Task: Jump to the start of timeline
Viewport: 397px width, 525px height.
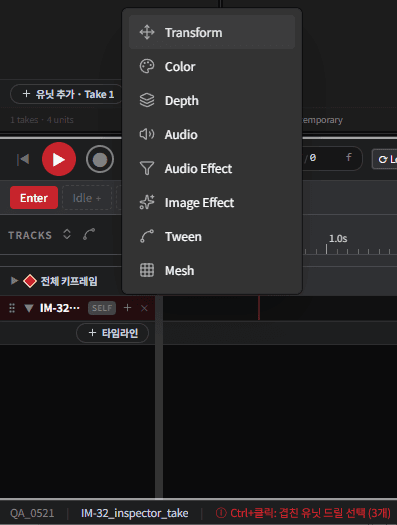Action: coord(23,159)
